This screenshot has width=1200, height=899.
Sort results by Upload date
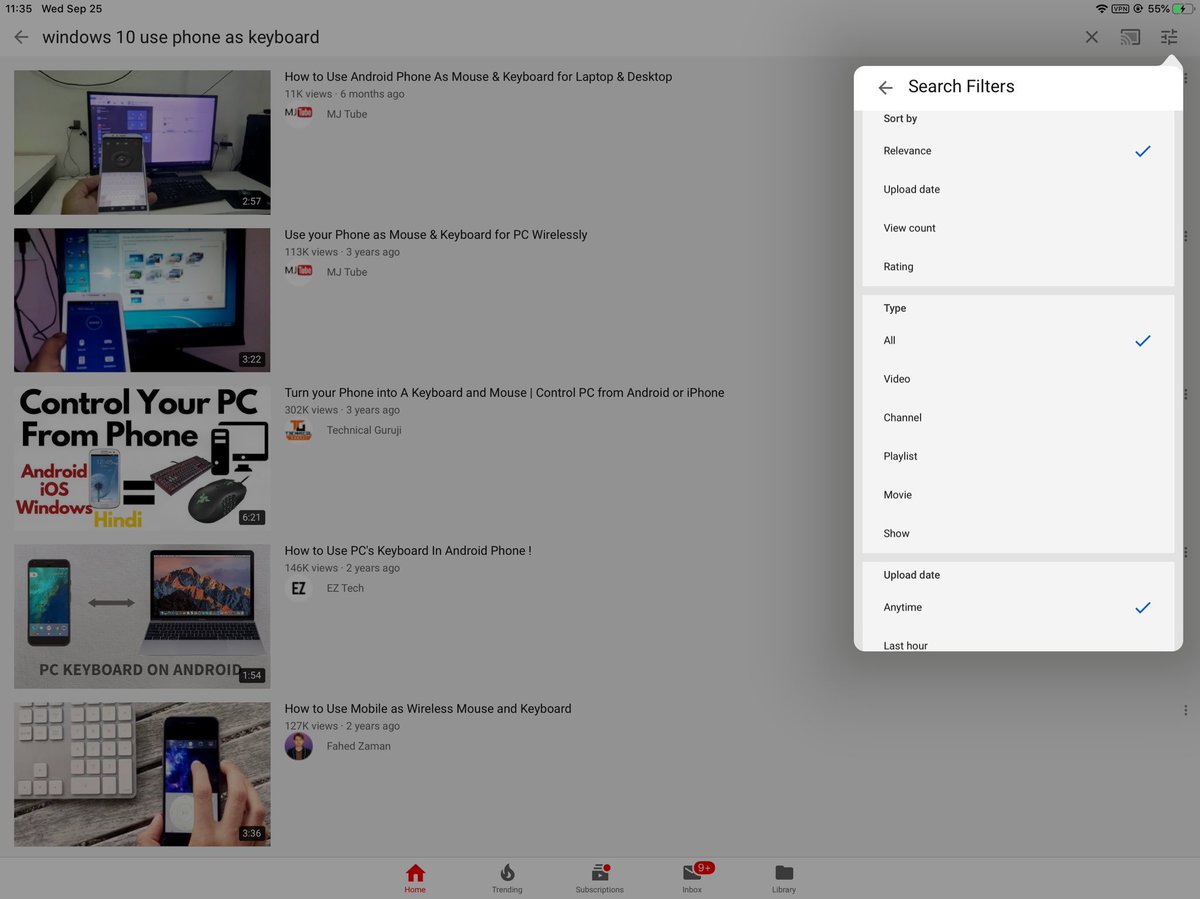[1018, 190]
